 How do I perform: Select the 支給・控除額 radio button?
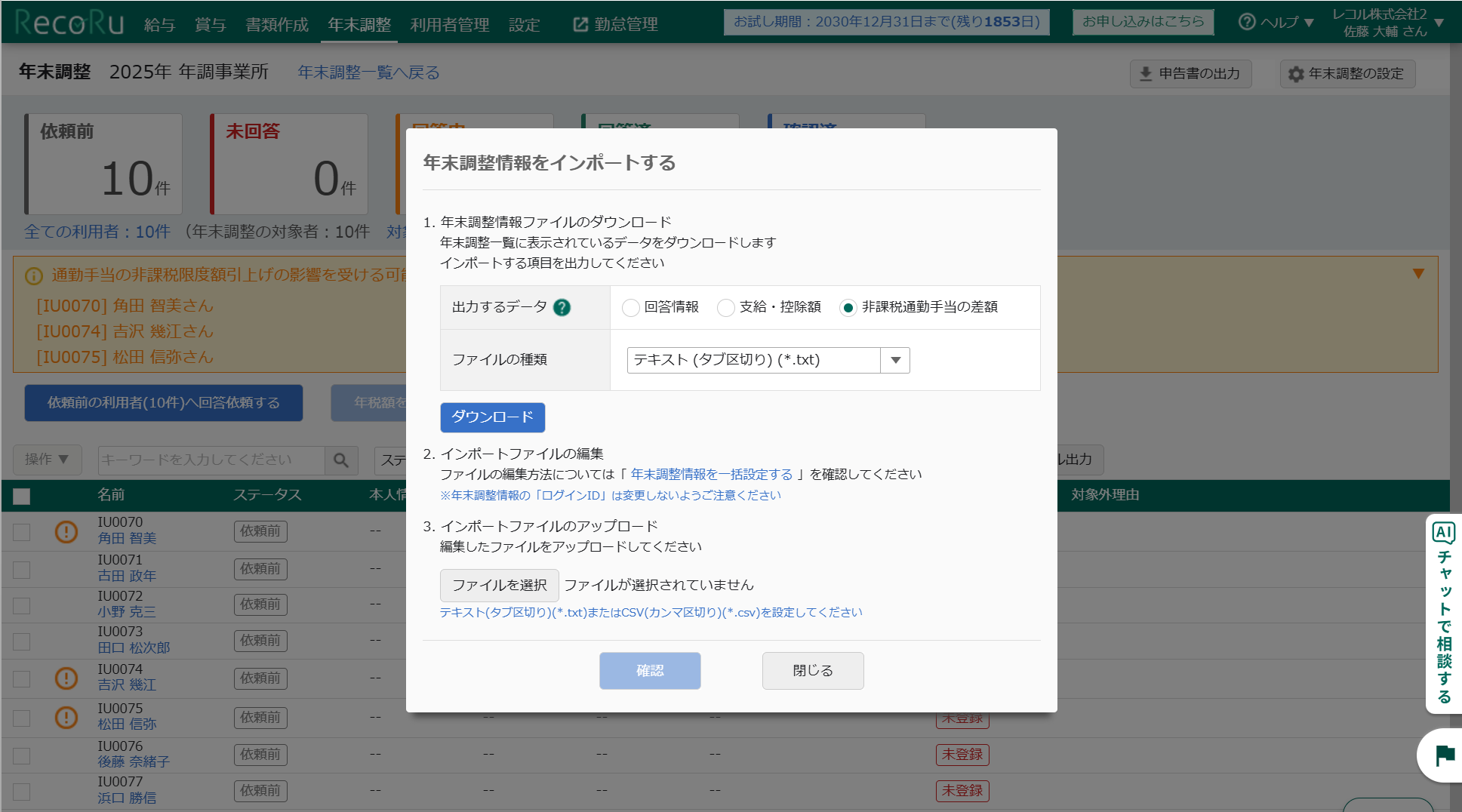[x=726, y=307]
